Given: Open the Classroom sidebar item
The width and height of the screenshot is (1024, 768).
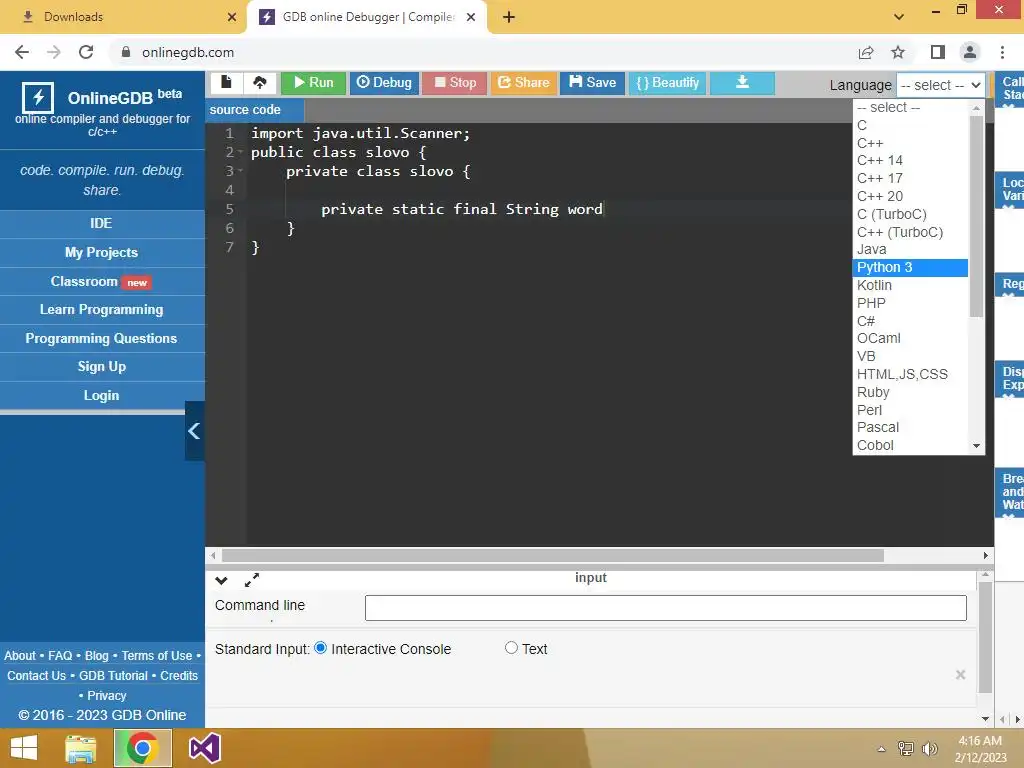Looking at the screenshot, I should 101,281.
